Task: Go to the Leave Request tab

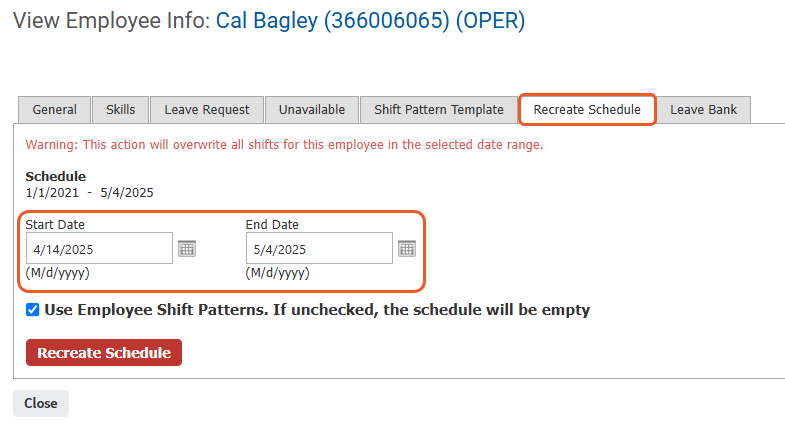Action: tap(207, 110)
